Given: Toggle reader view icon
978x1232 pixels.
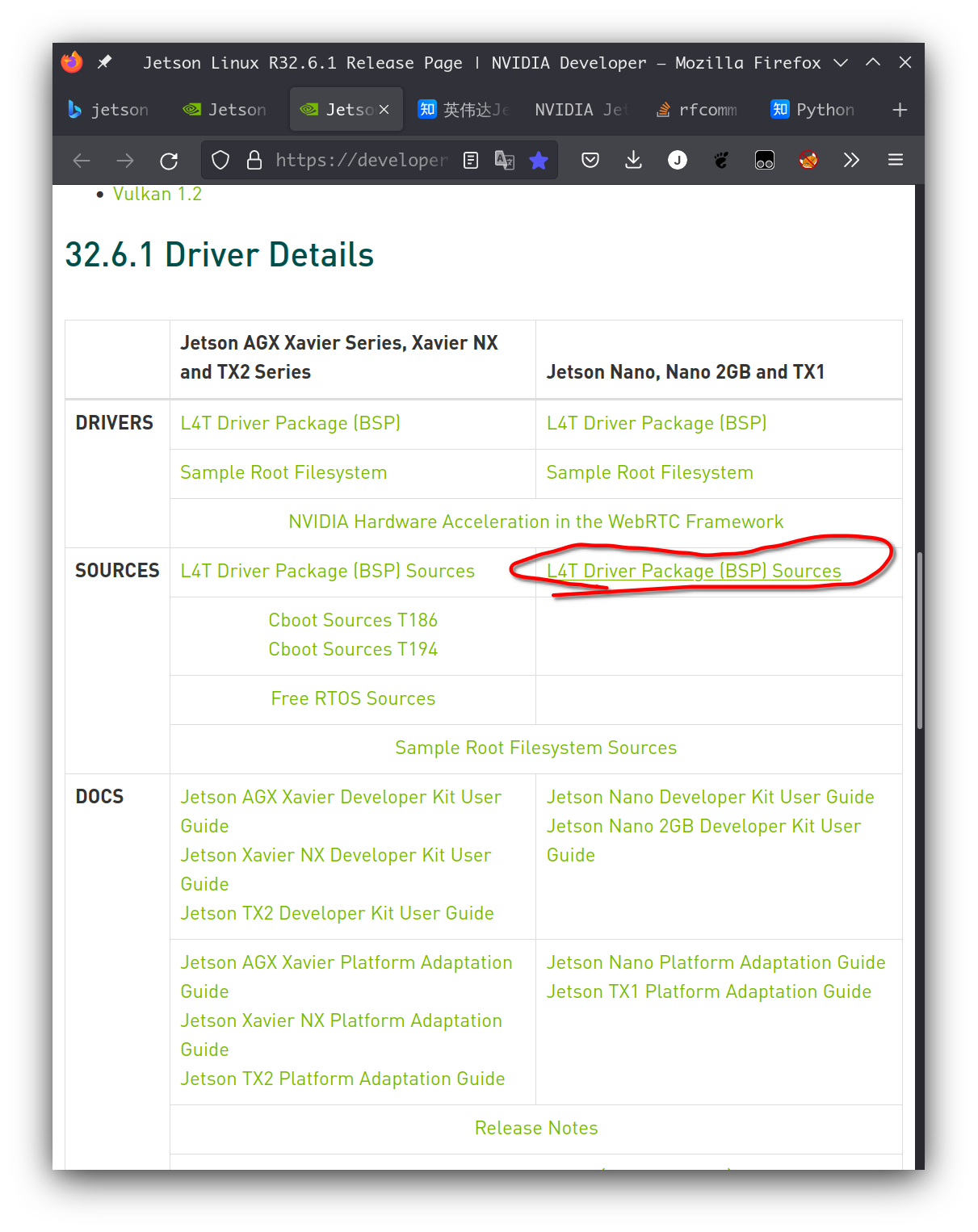Looking at the screenshot, I should pos(471,160).
